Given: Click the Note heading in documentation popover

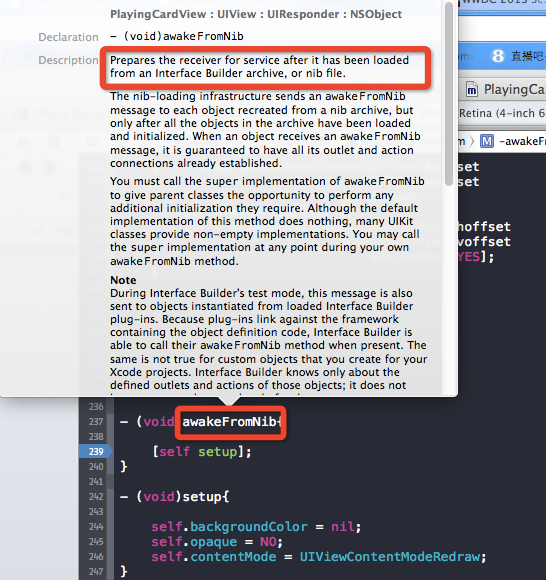Looking at the screenshot, I should click(123, 280).
